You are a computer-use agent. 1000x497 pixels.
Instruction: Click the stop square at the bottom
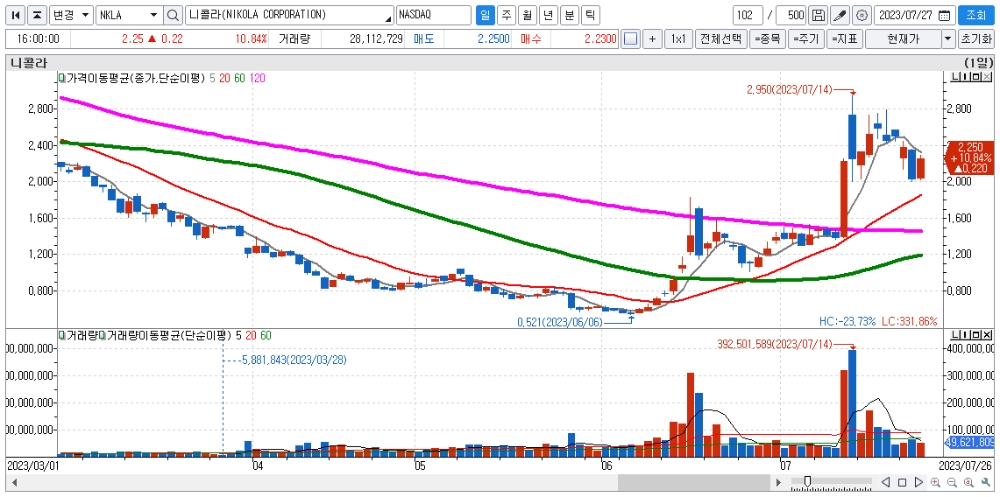click(x=902, y=482)
